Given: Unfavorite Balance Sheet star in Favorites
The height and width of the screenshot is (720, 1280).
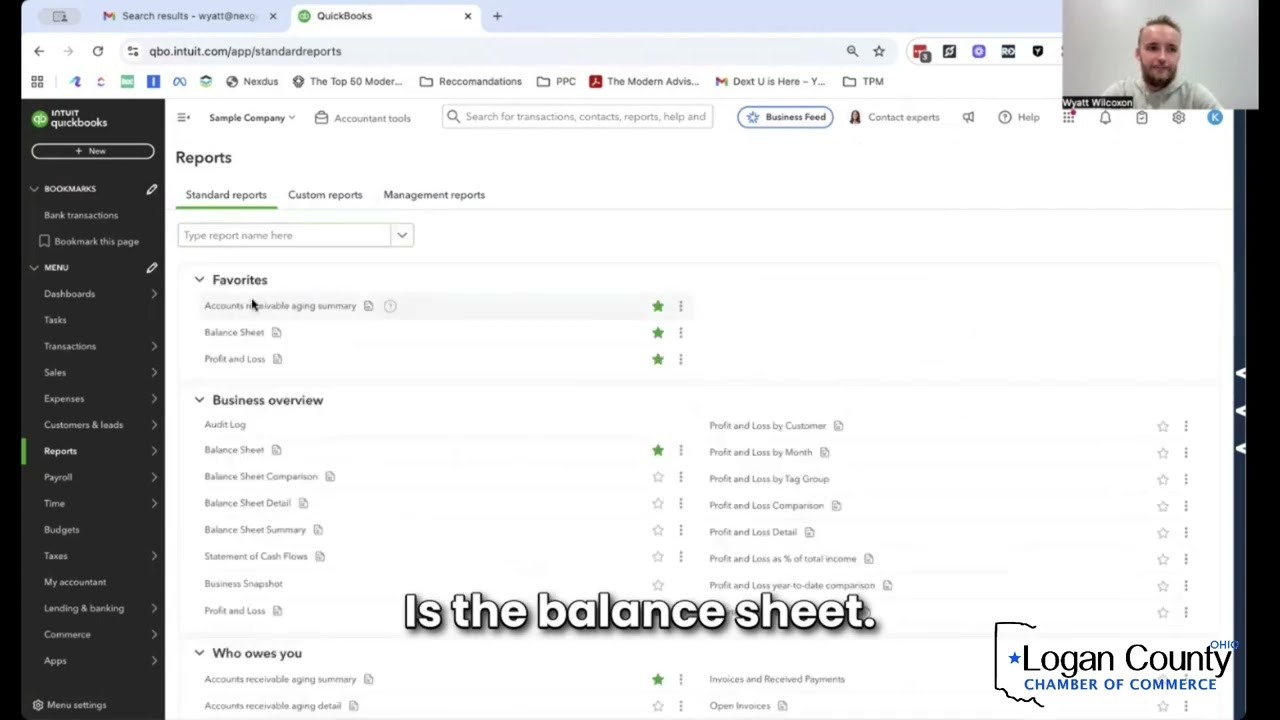Looking at the screenshot, I should [x=658, y=332].
